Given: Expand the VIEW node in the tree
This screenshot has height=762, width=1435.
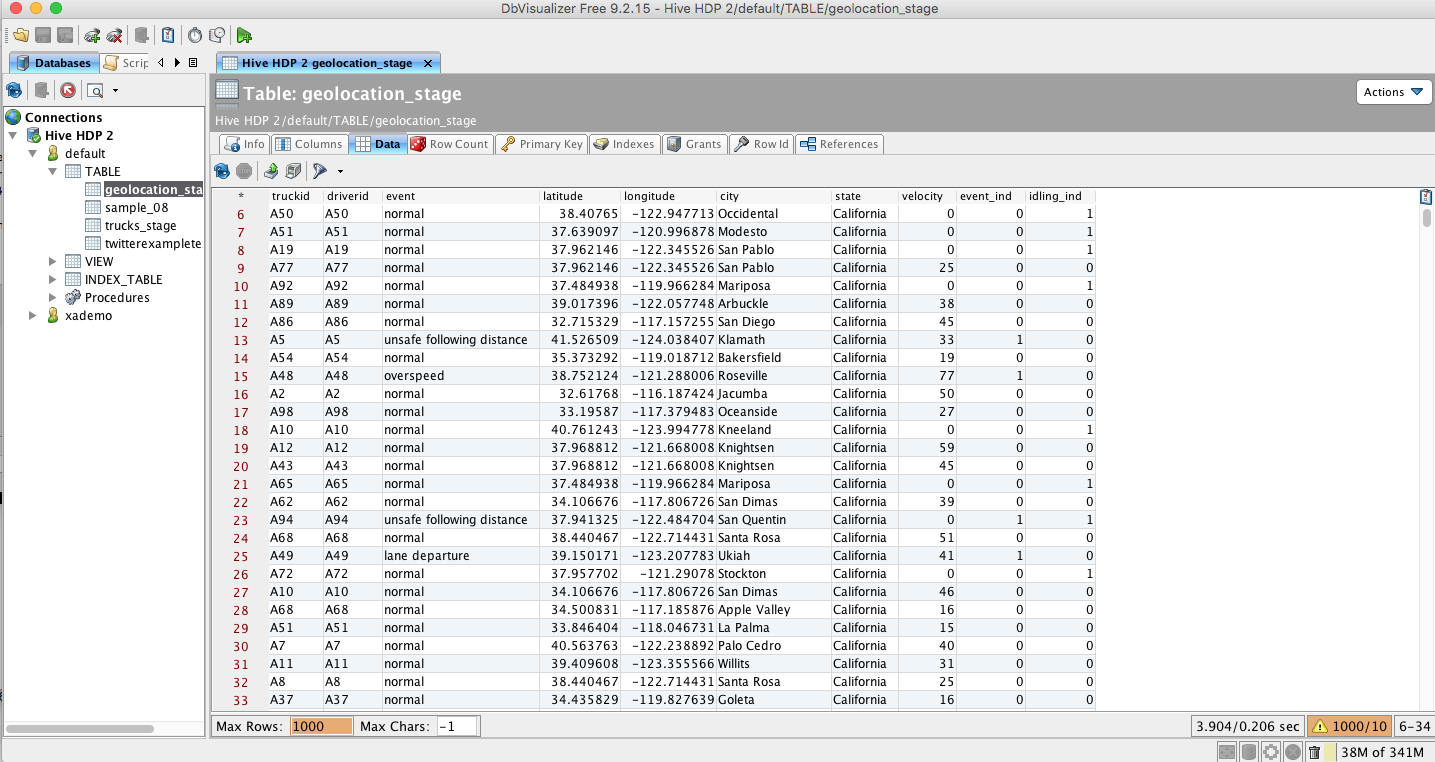Looking at the screenshot, I should coord(52,261).
